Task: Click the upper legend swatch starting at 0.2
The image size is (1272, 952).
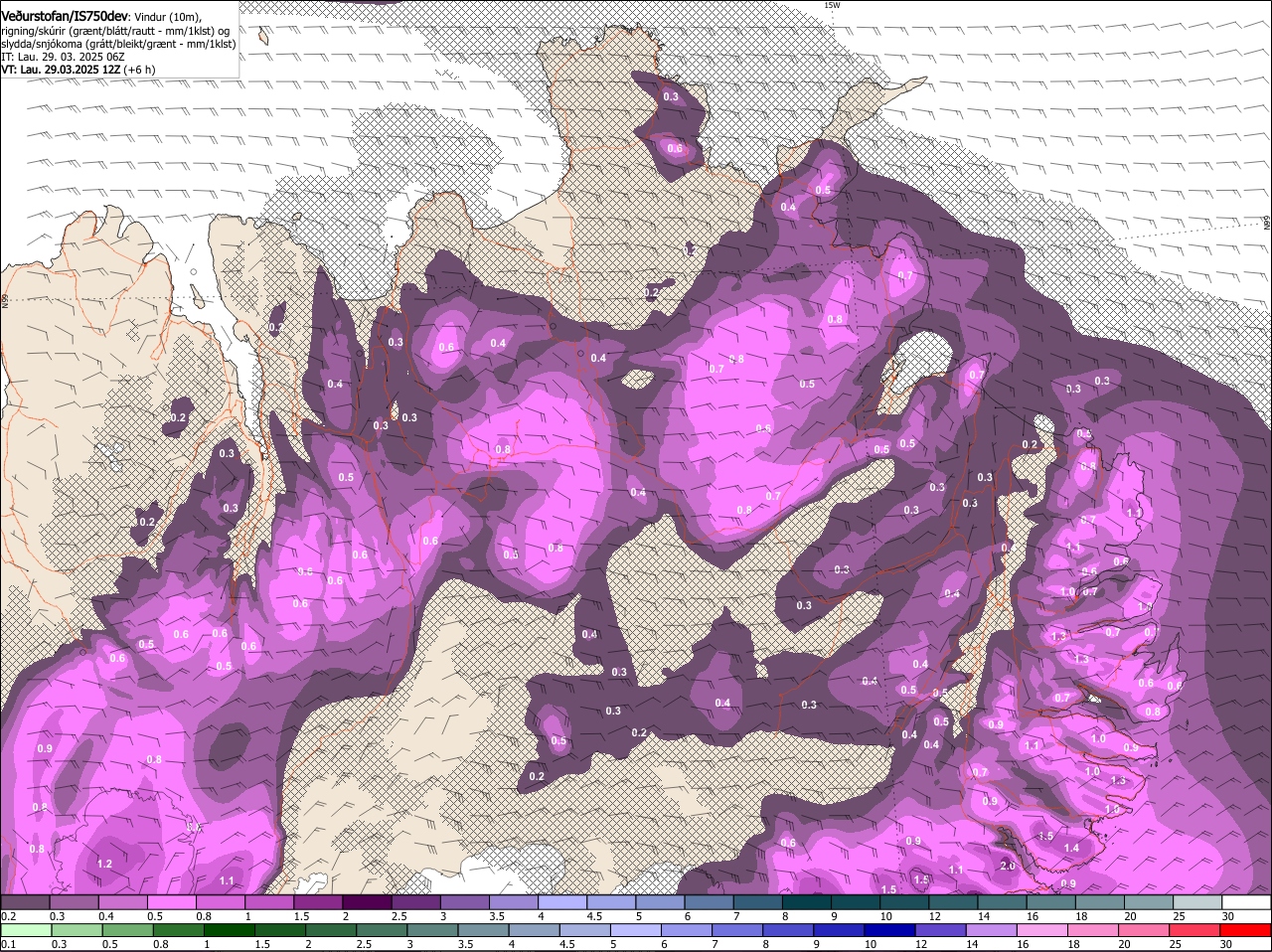Action: click(25, 902)
